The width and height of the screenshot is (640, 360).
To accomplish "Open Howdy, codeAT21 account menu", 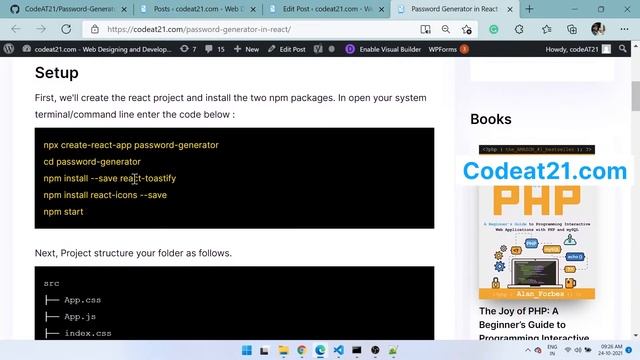I will pyautogui.click(x=578, y=49).
